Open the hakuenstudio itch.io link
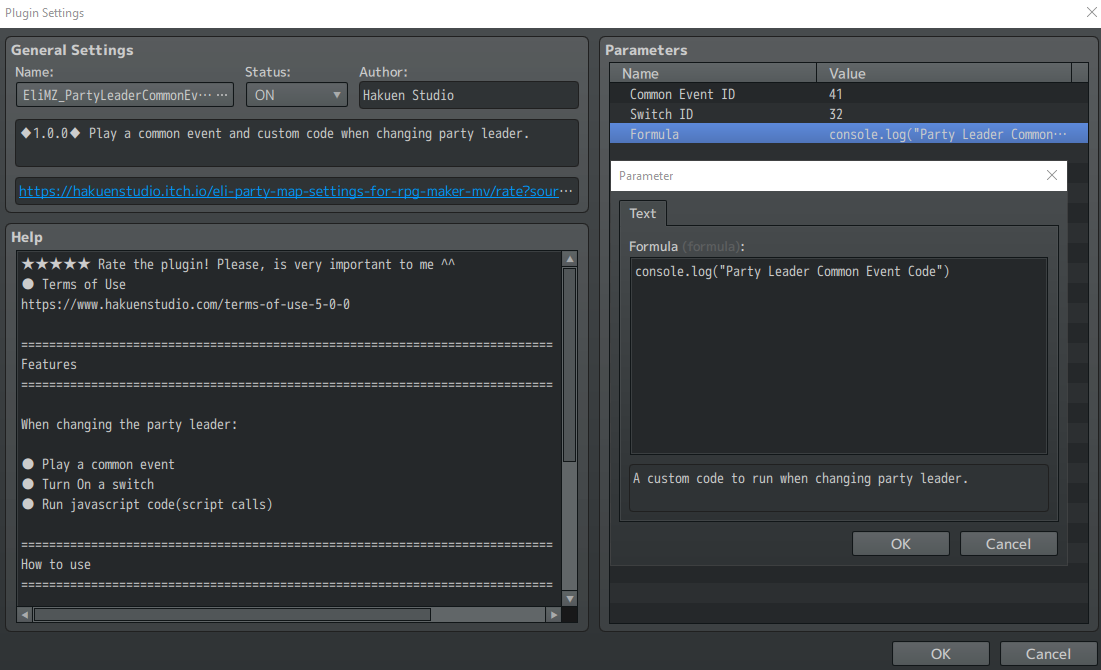This screenshot has height=670, width=1101. [297, 190]
